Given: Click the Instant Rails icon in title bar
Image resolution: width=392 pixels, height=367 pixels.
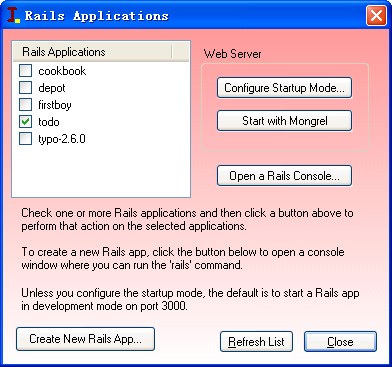Looking at the screenshot, I should pos(14,16).
